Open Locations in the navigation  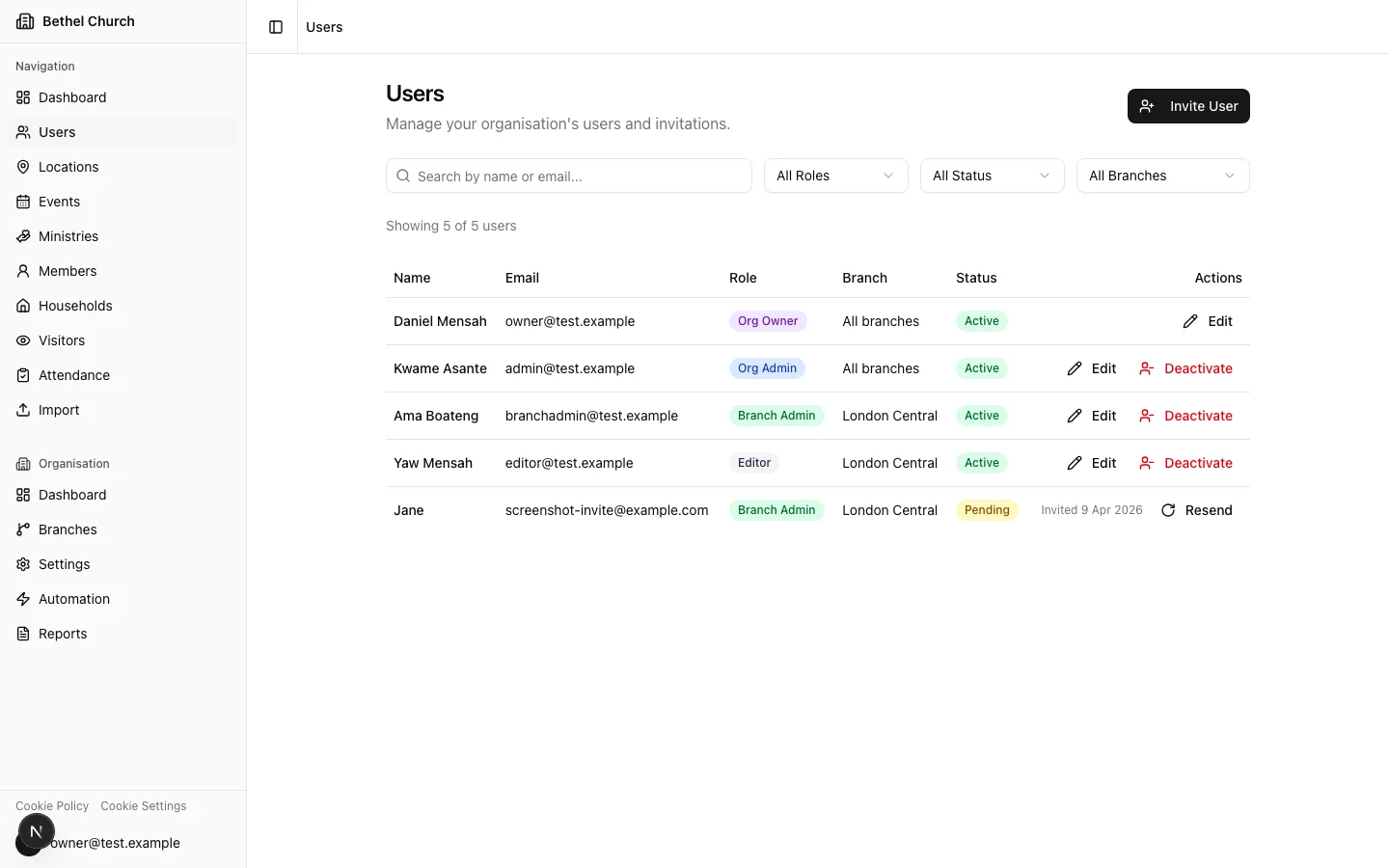[123, 167]
